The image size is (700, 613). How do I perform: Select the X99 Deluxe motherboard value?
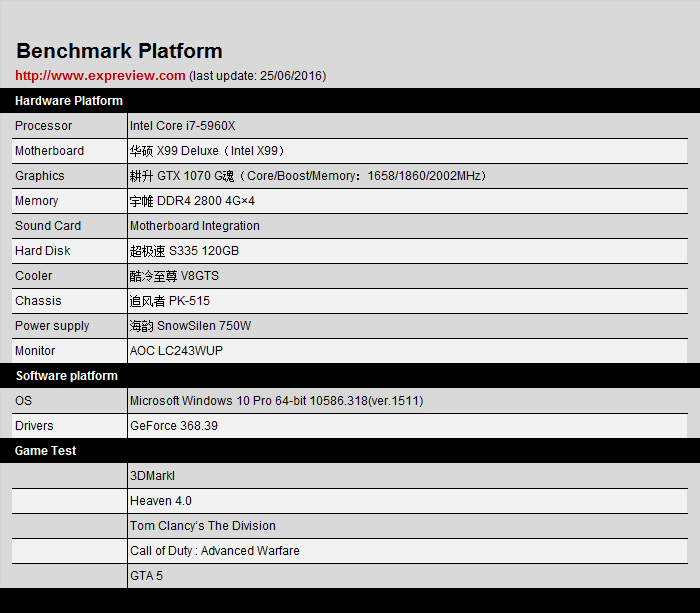207,151
